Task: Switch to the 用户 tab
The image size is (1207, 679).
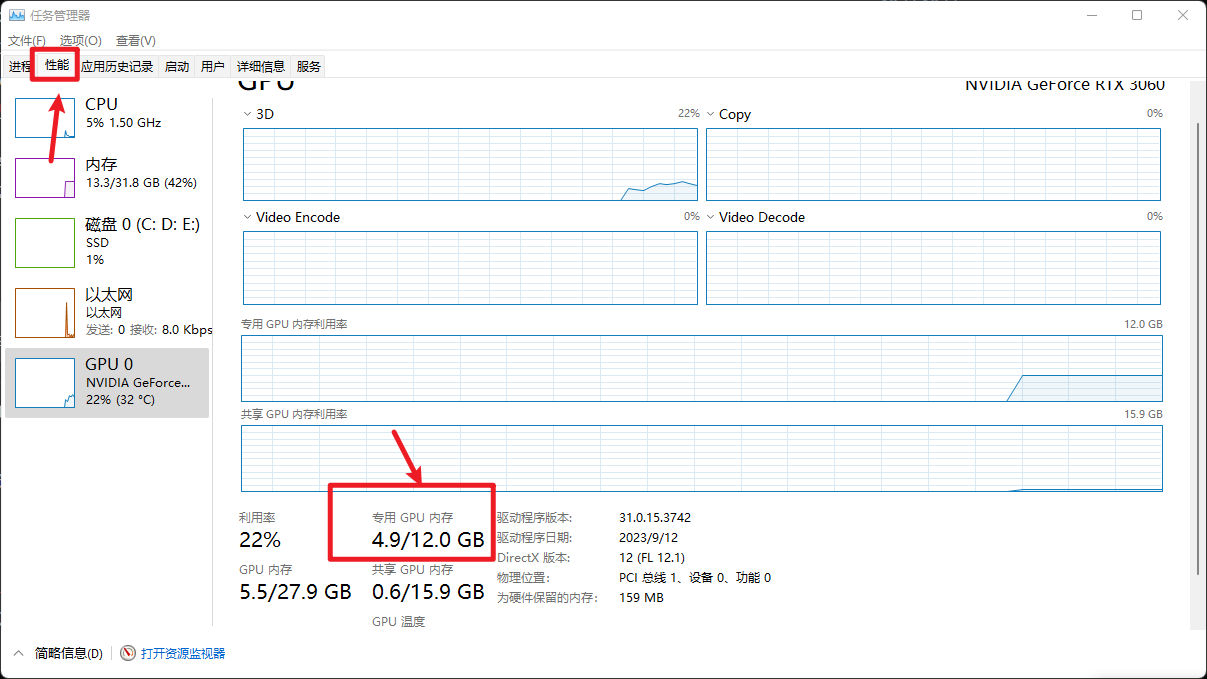Action: (213, 67)
